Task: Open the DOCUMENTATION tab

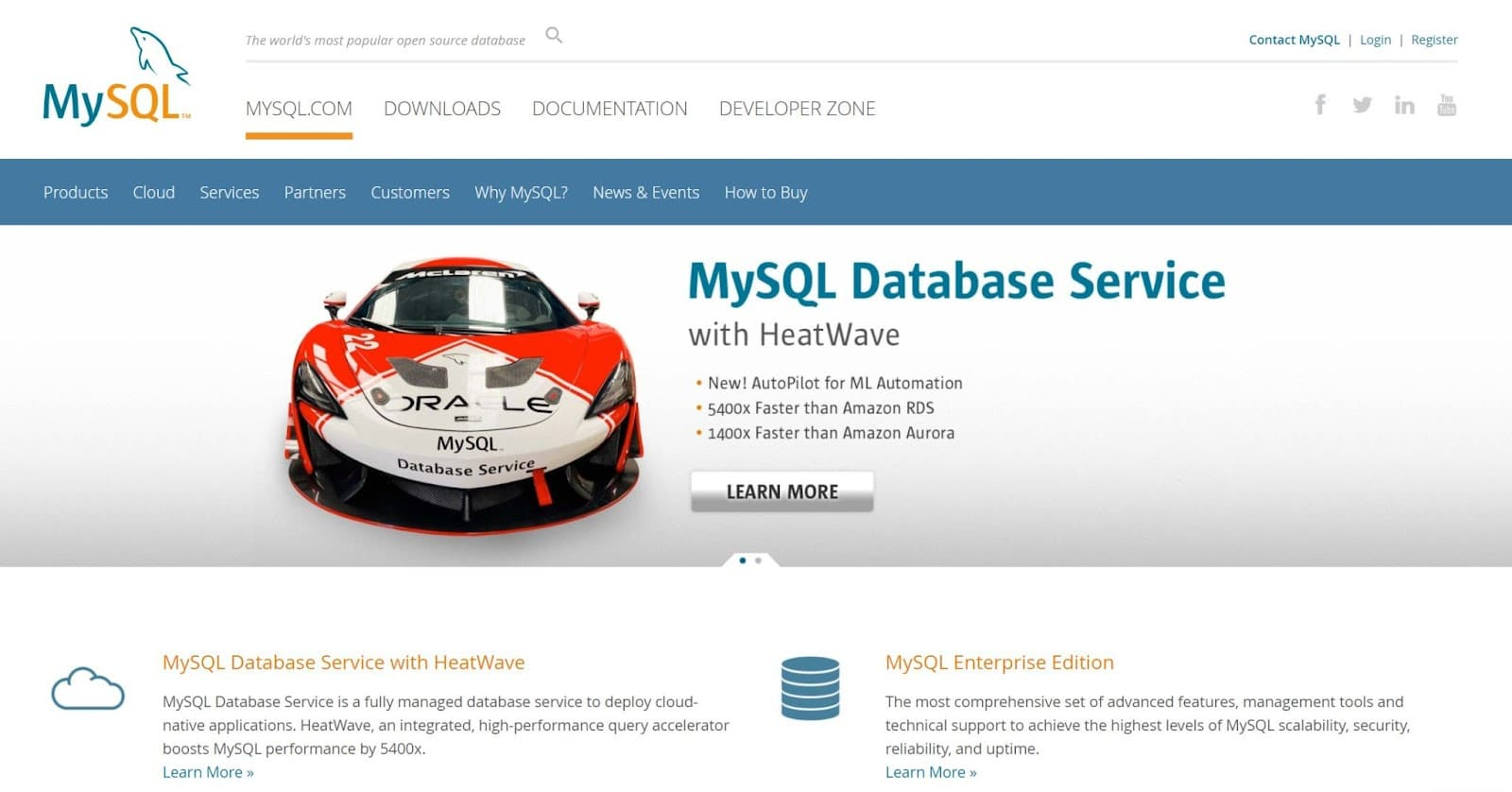Action: click(x=610, y=109)
